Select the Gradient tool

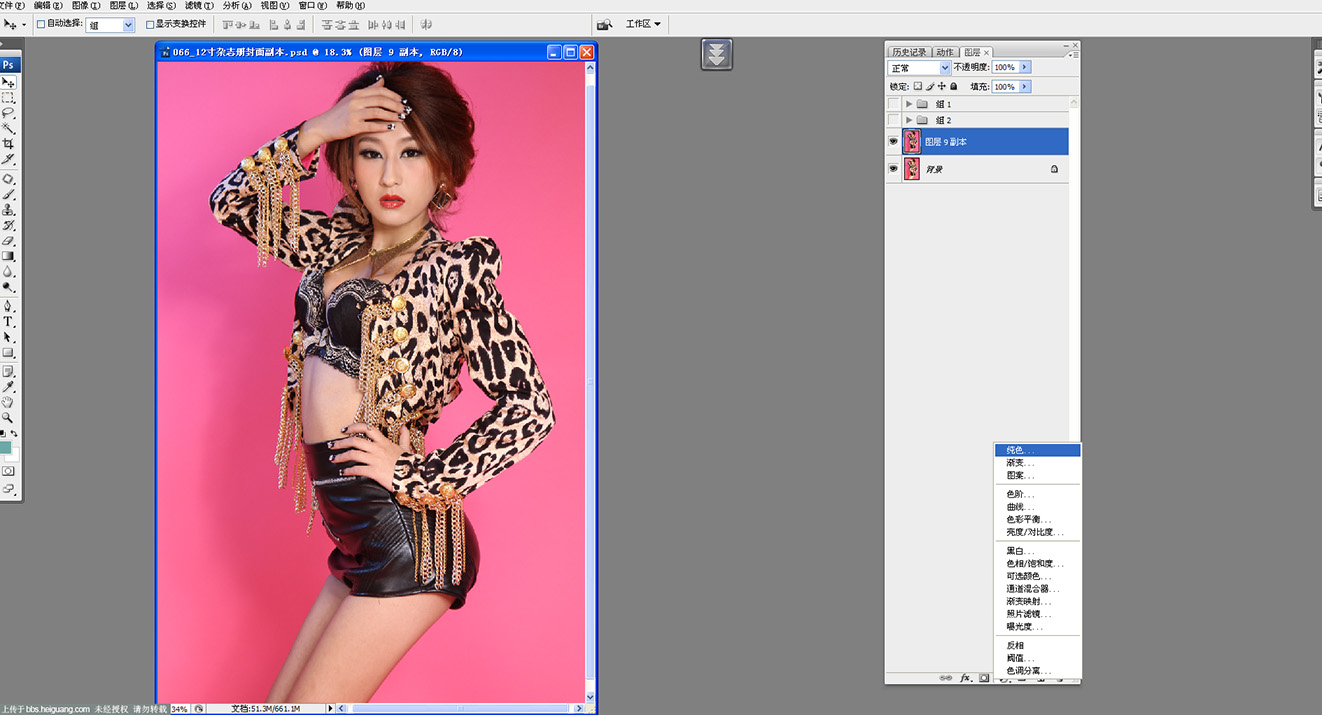coord(8,256)
